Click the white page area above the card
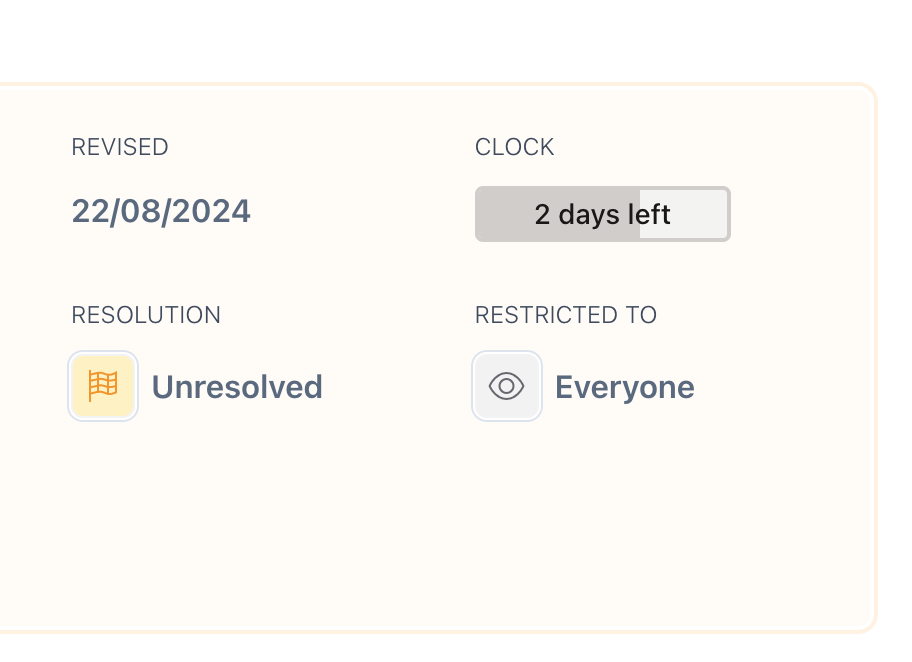 point(450,40)
